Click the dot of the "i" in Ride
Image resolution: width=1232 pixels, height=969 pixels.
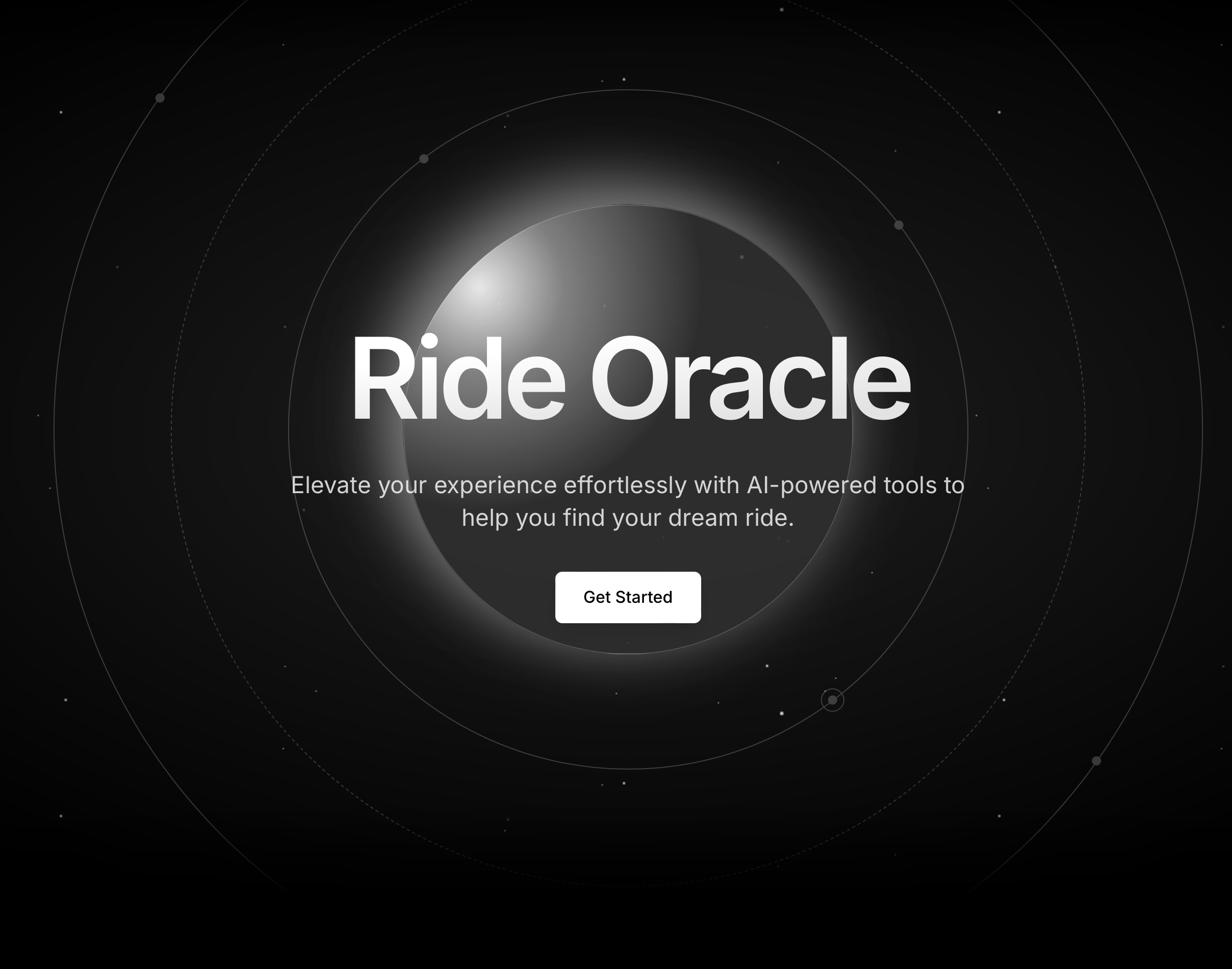point(429,342)
